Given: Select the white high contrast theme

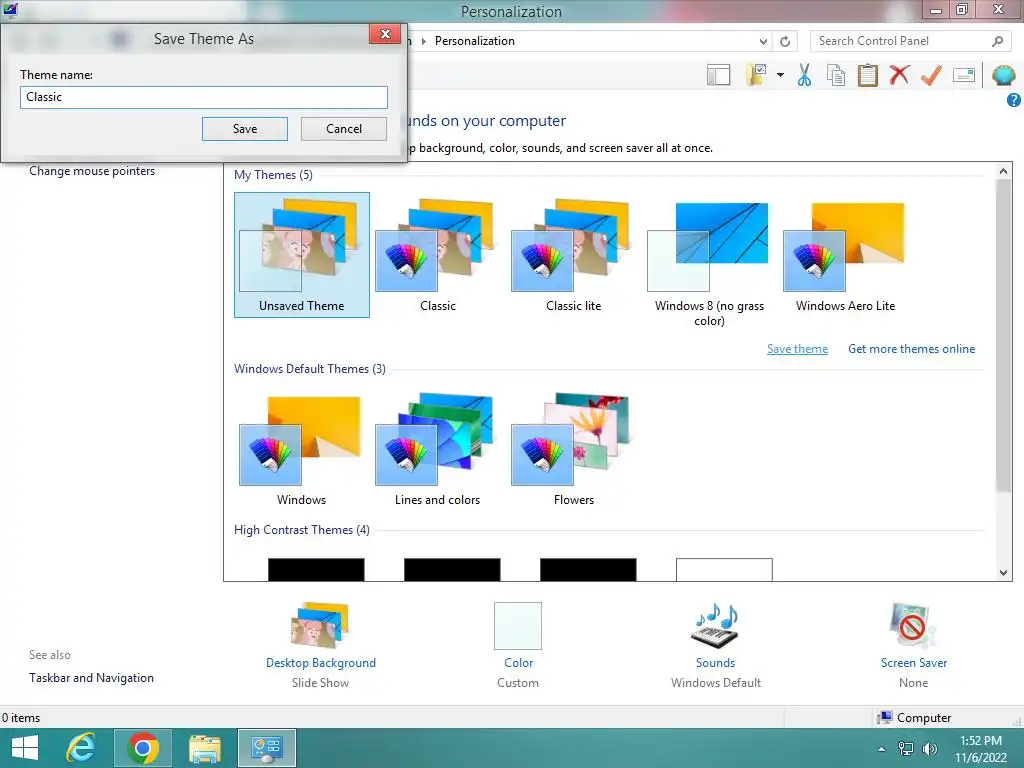Looking at the screenshot, I should click(724, 569).
